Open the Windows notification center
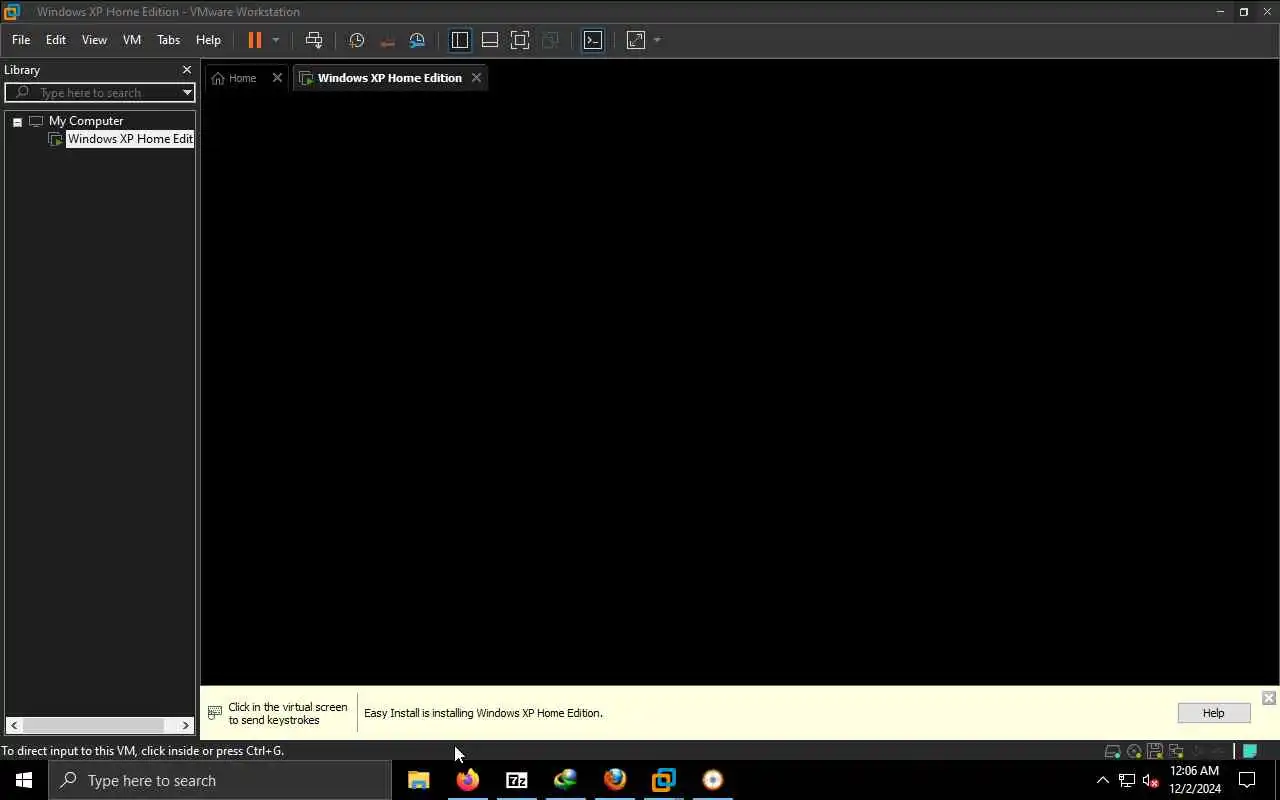The width and height of the screenshot is (1280, 800). (1248, 780)
